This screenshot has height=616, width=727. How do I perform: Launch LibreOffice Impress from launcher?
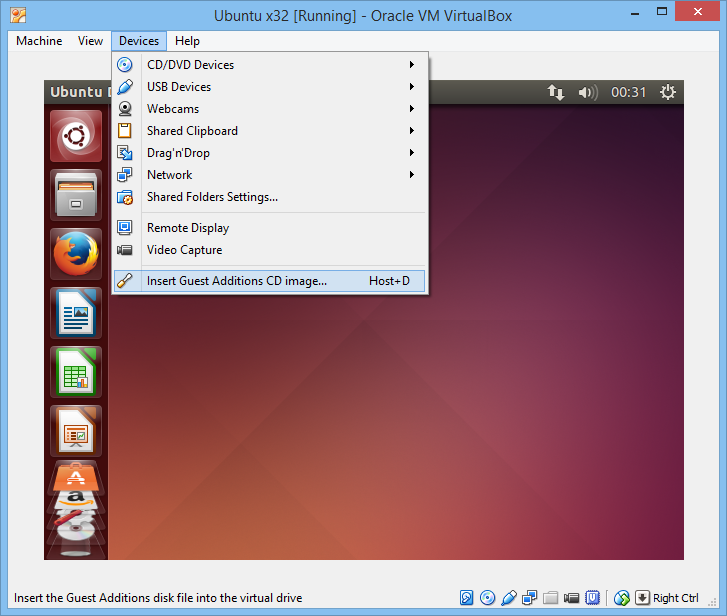[x=76, y=431]
